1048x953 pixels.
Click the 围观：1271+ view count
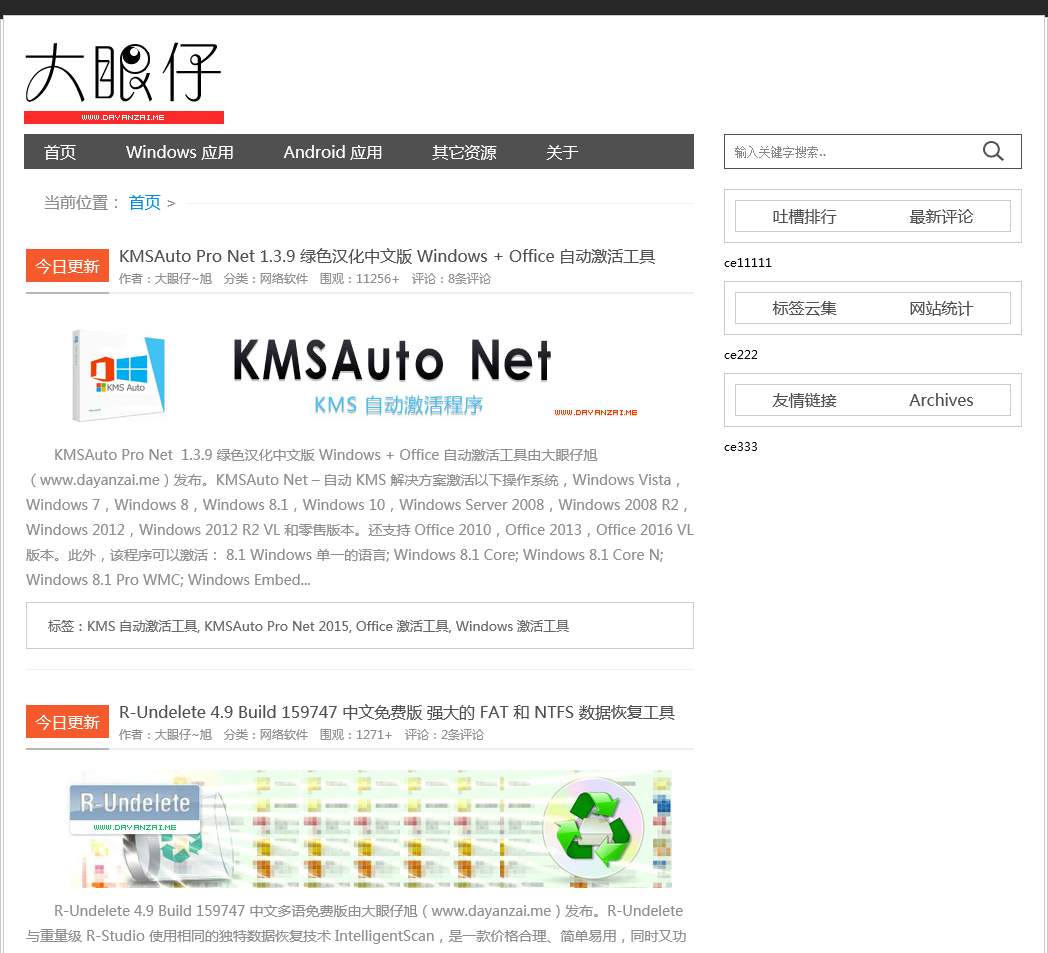point(356,734)
